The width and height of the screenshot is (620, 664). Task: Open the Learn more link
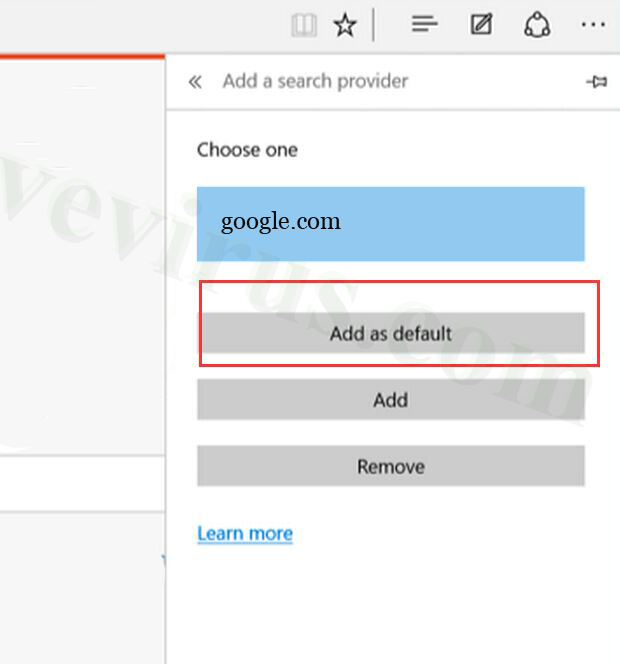coord(245,534)
